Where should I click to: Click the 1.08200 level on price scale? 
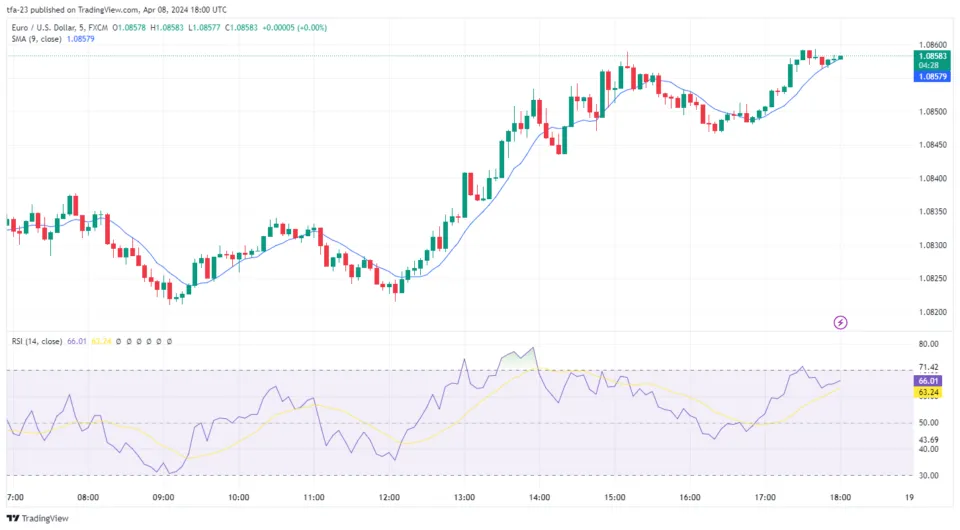(932, 312)
